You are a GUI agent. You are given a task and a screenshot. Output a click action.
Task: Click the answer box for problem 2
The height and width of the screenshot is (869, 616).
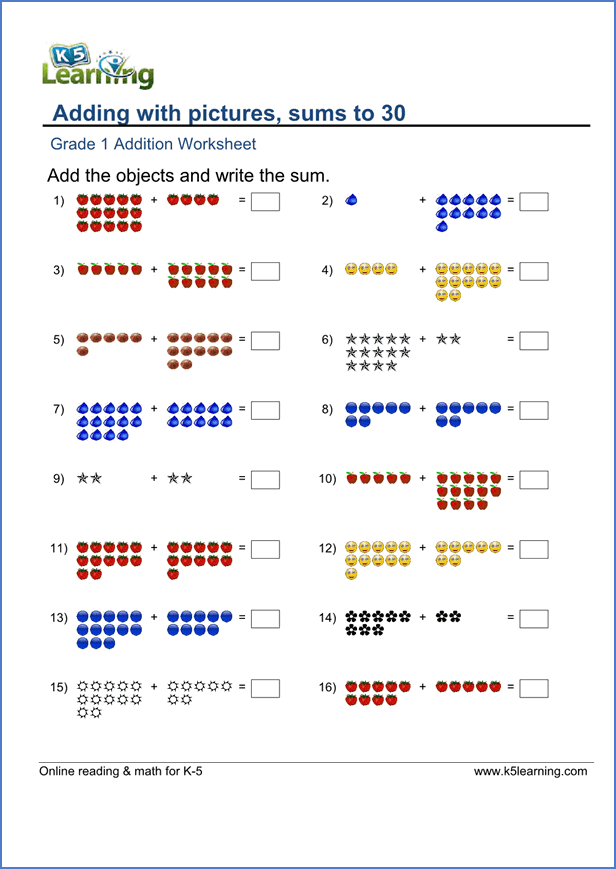click(x=534, y=202)
